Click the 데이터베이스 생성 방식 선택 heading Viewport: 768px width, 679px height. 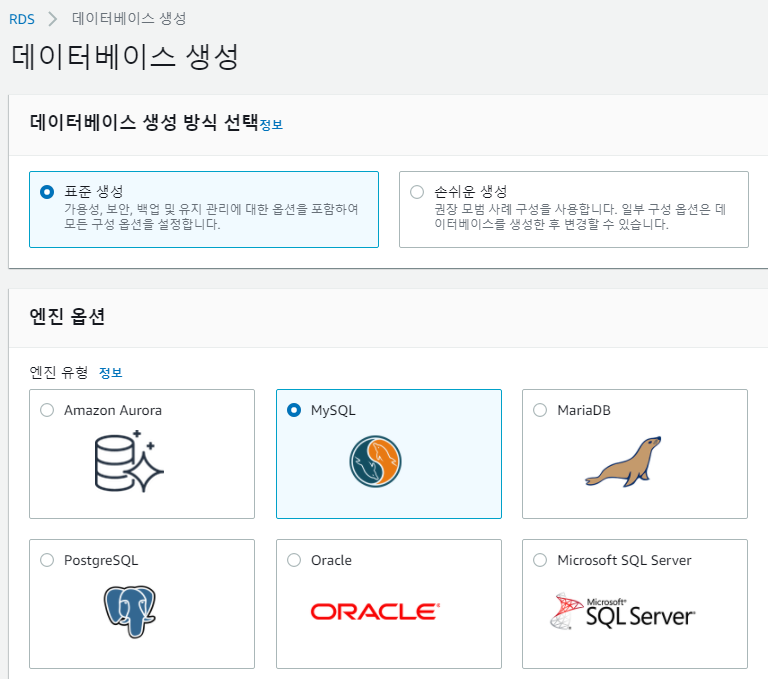[144, 122]
